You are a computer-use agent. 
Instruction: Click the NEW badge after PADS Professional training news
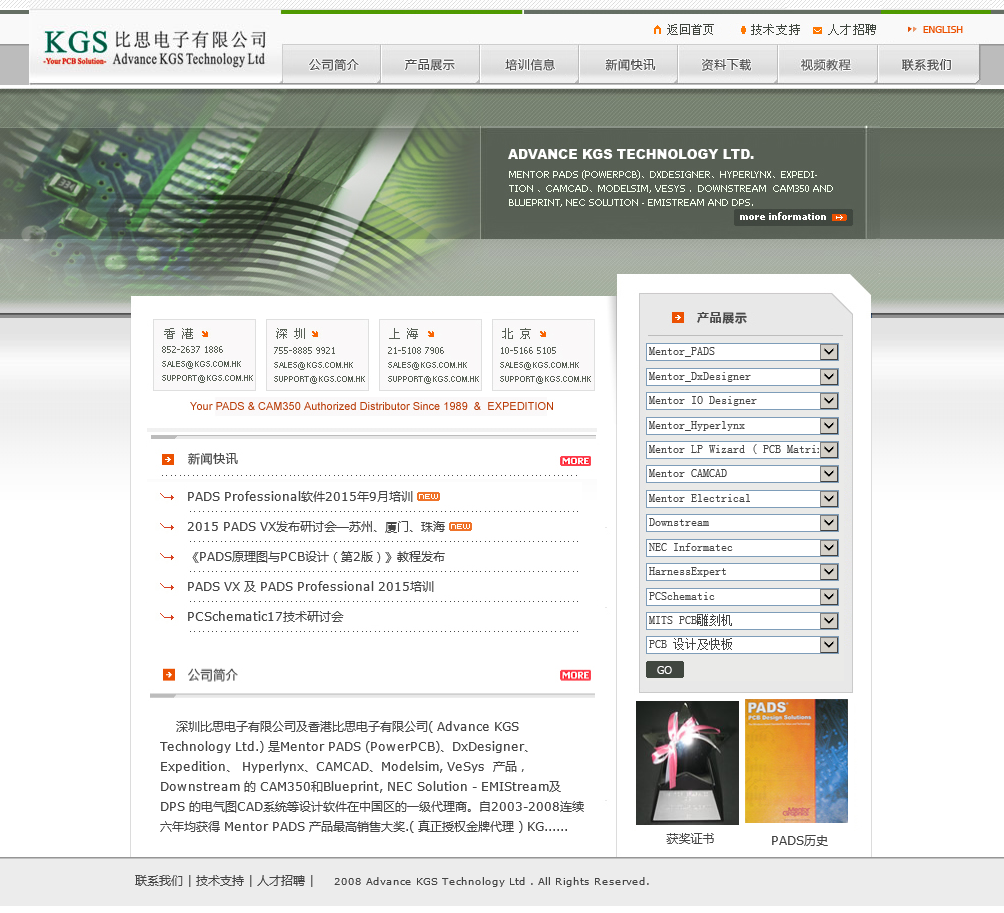click(x=428, y=496)
